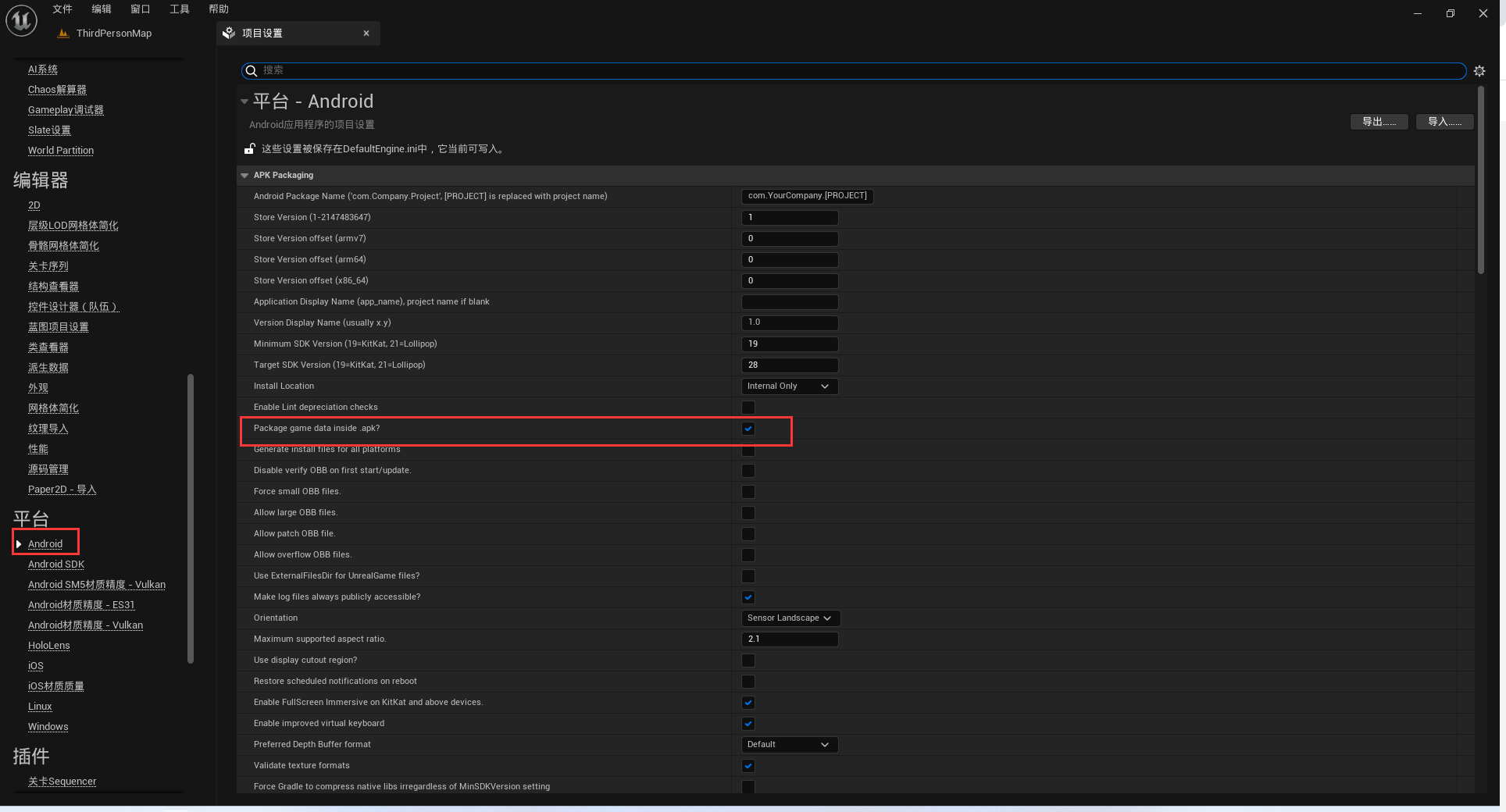Image resolution: width=1506 pixels, height=812 pixels.
Task: Click Android Package Name input field
Action: [807, 196]
